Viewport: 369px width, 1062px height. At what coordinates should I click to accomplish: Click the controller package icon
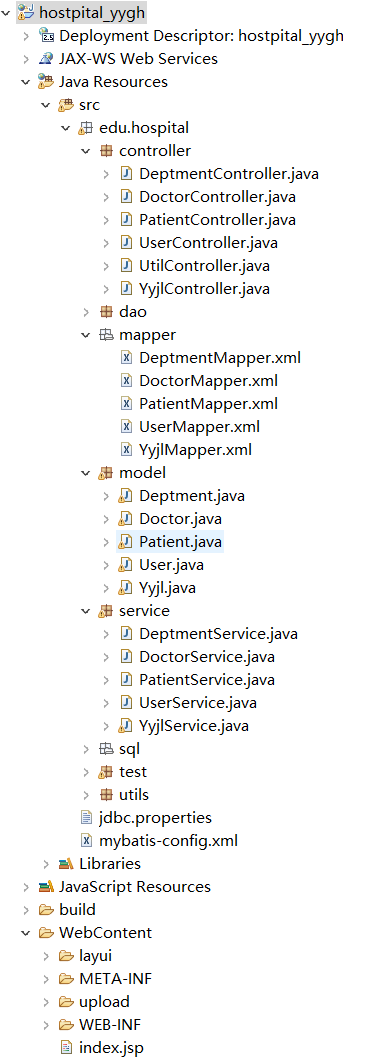pyautogui.click(x=106, y=150)
